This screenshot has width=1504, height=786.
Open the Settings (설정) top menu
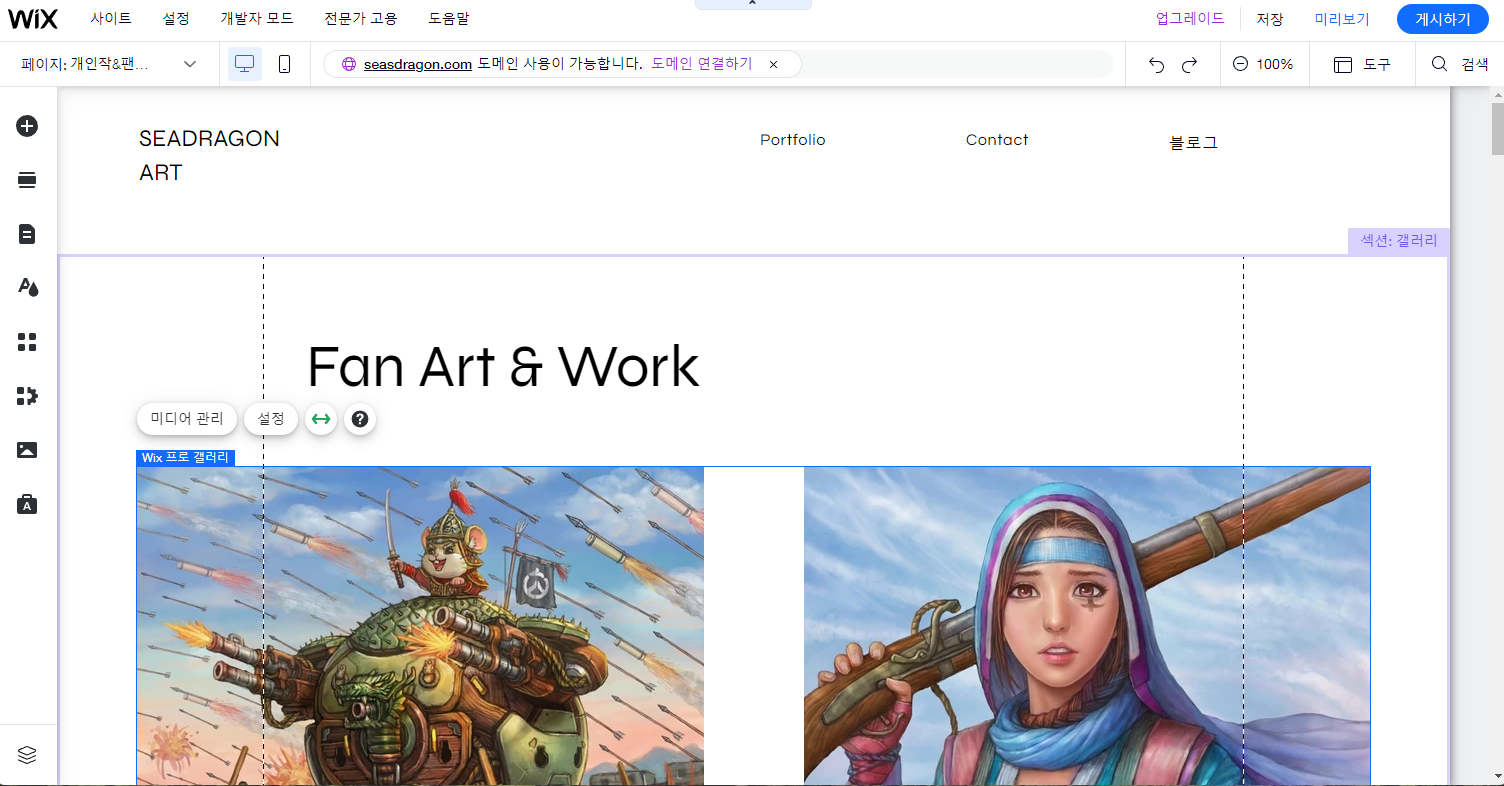pyautogui.click(x=176, y=18)
